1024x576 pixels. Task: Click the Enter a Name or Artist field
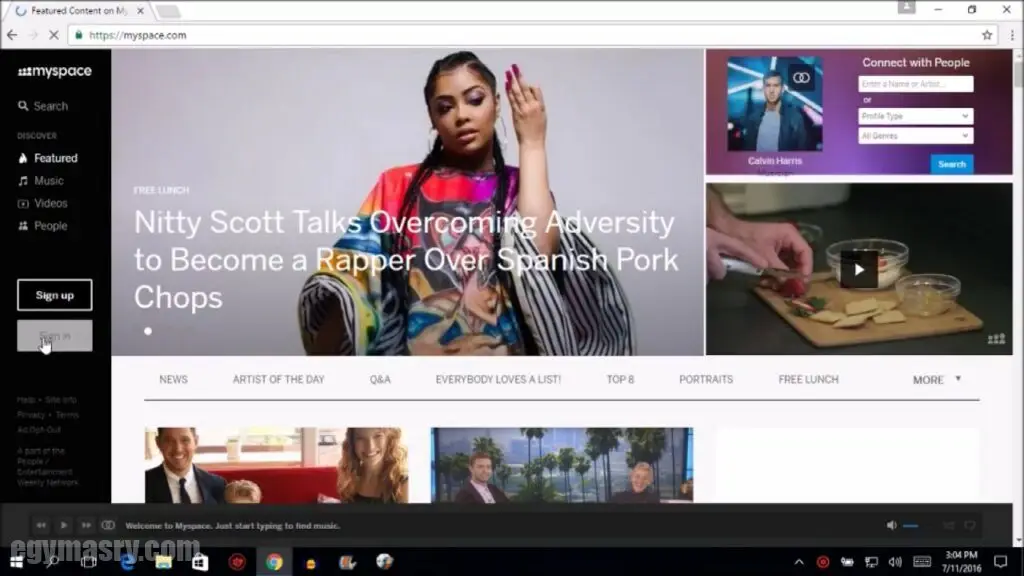(x=915, y=85)
